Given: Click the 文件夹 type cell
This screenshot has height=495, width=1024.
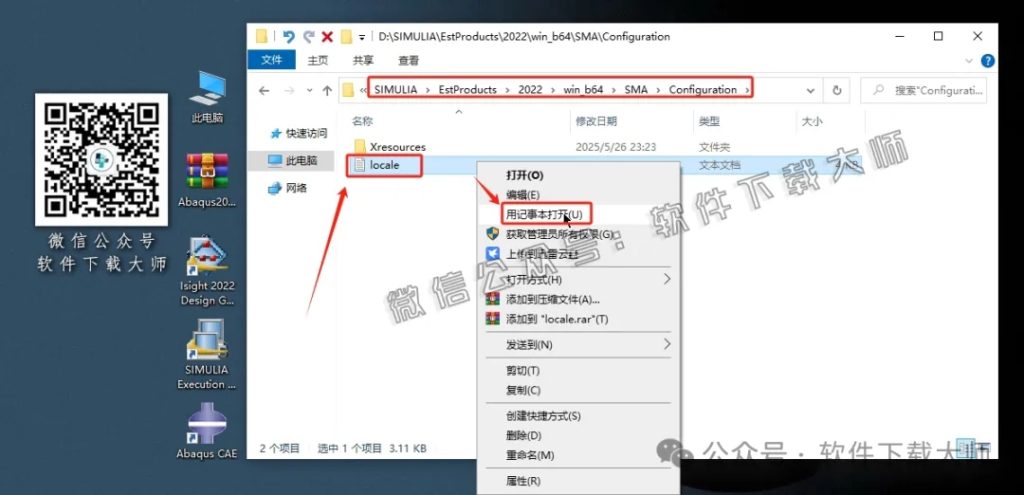Looking at the screenshot, I should tap(714, 148).
